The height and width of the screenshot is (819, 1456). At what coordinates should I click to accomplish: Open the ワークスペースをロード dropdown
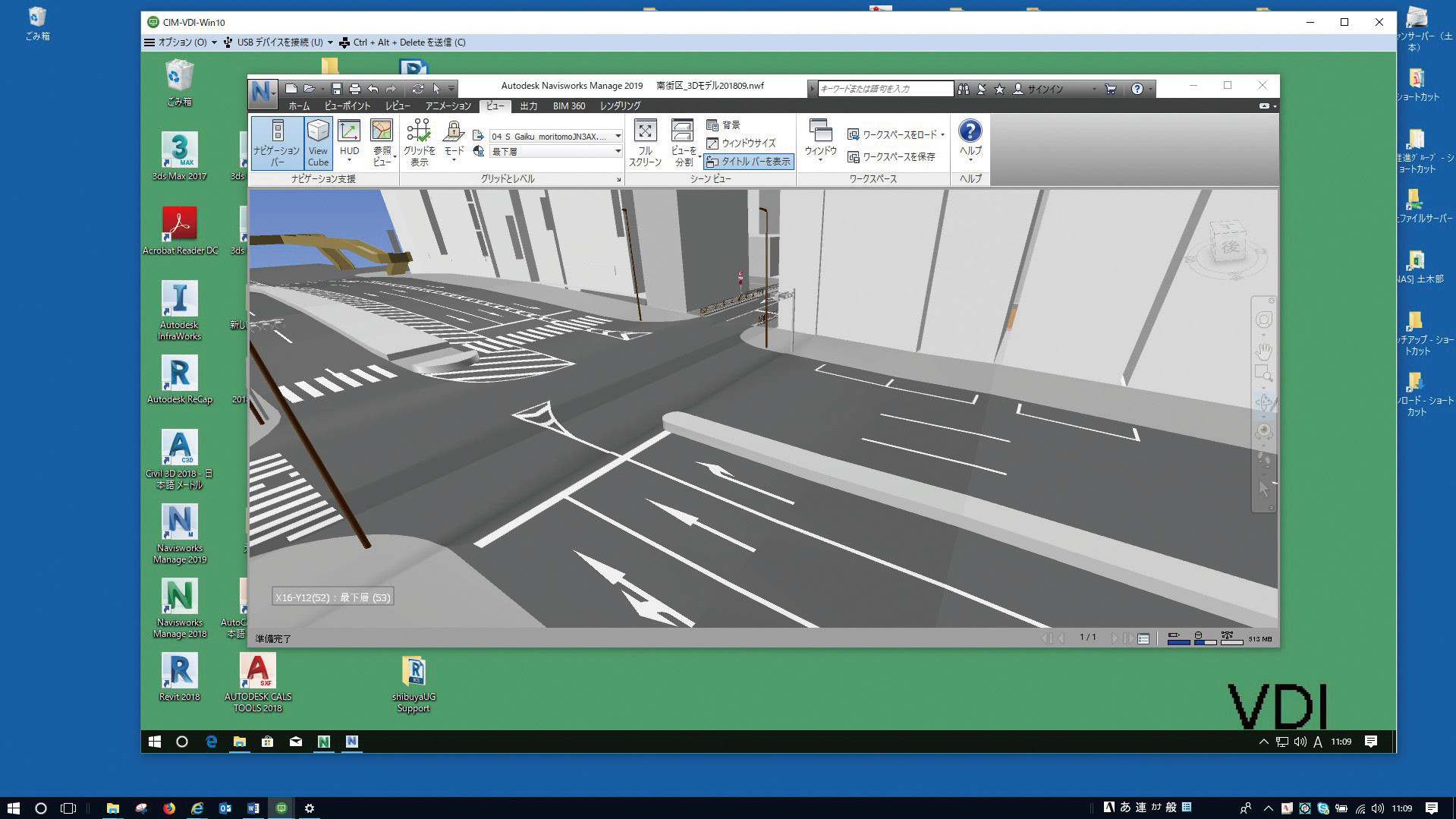[x=895, y=134]
